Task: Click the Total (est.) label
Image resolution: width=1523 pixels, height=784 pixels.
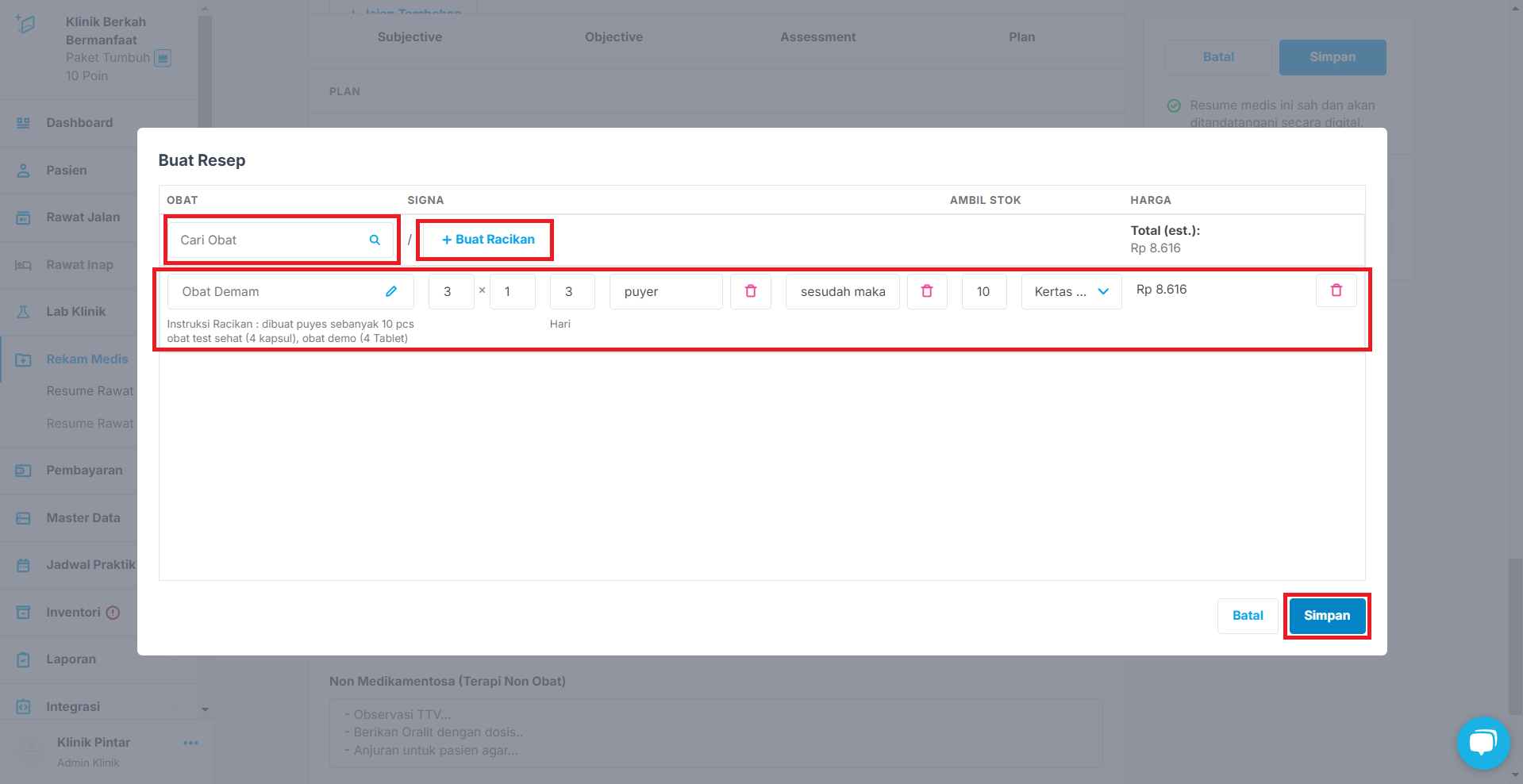Action: [x=1165, y=231]
